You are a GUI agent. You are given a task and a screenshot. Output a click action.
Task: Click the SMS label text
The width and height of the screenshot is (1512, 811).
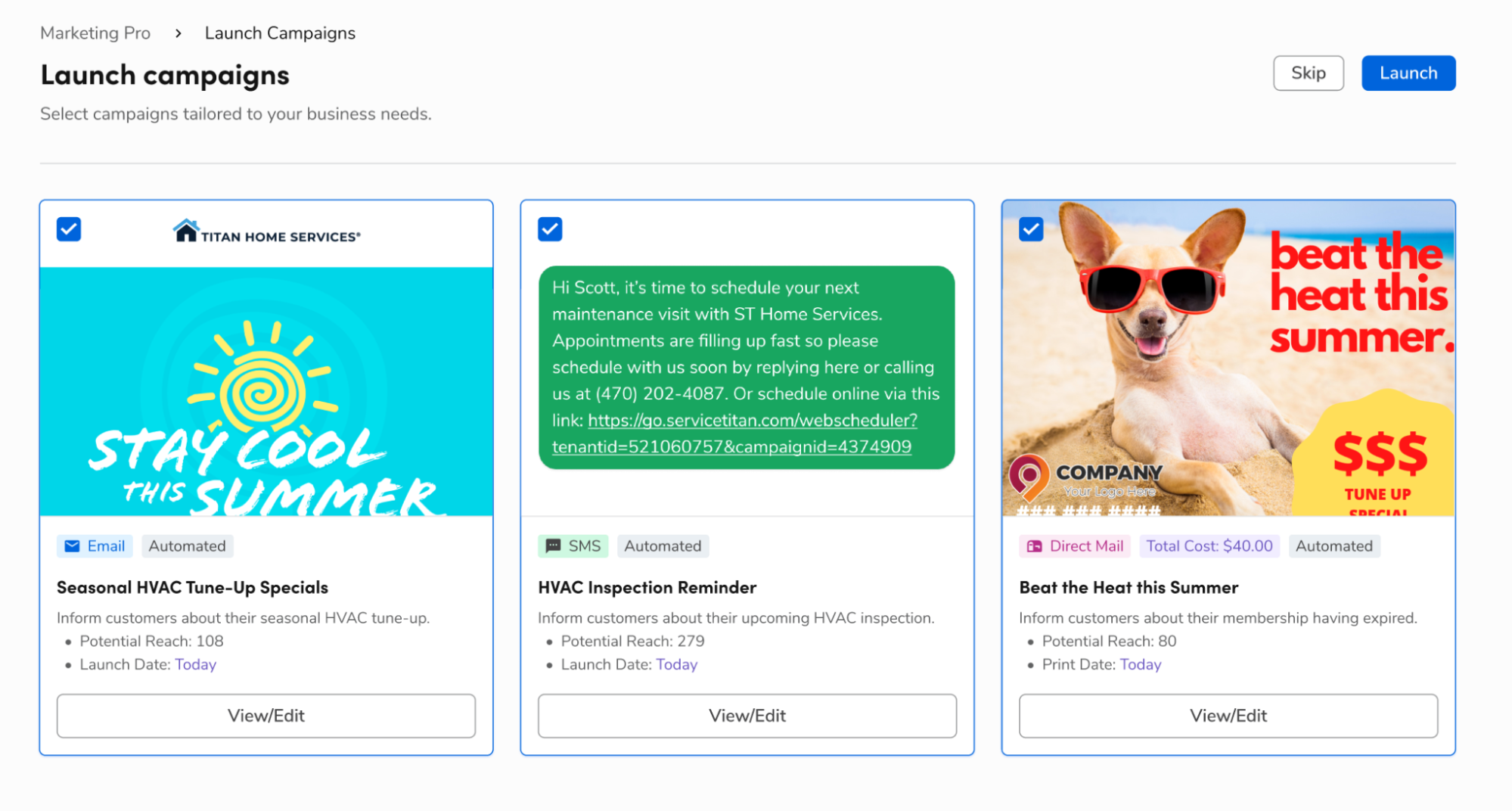(585, 546)
